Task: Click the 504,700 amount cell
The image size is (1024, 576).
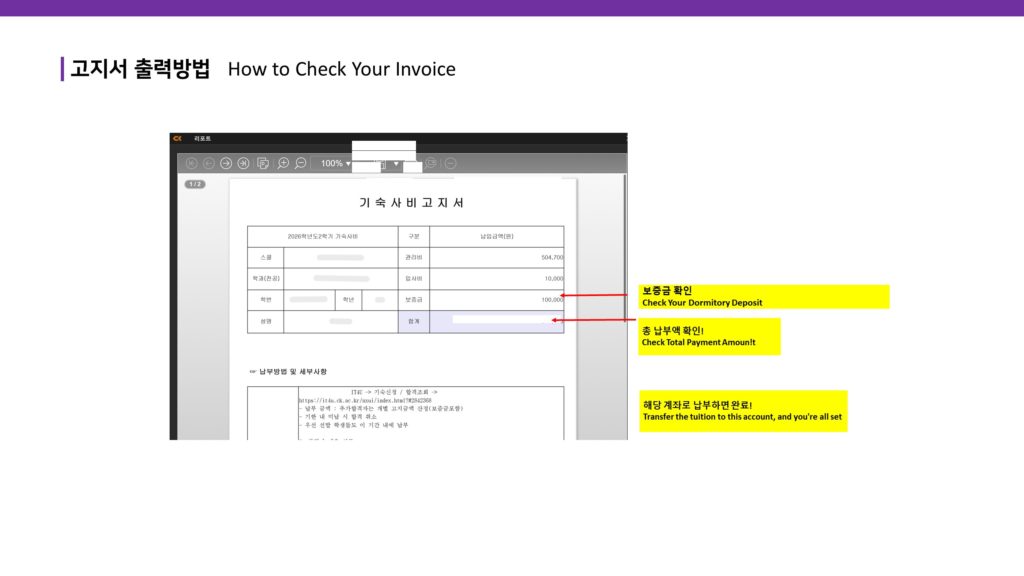Action: pos(496,257)
